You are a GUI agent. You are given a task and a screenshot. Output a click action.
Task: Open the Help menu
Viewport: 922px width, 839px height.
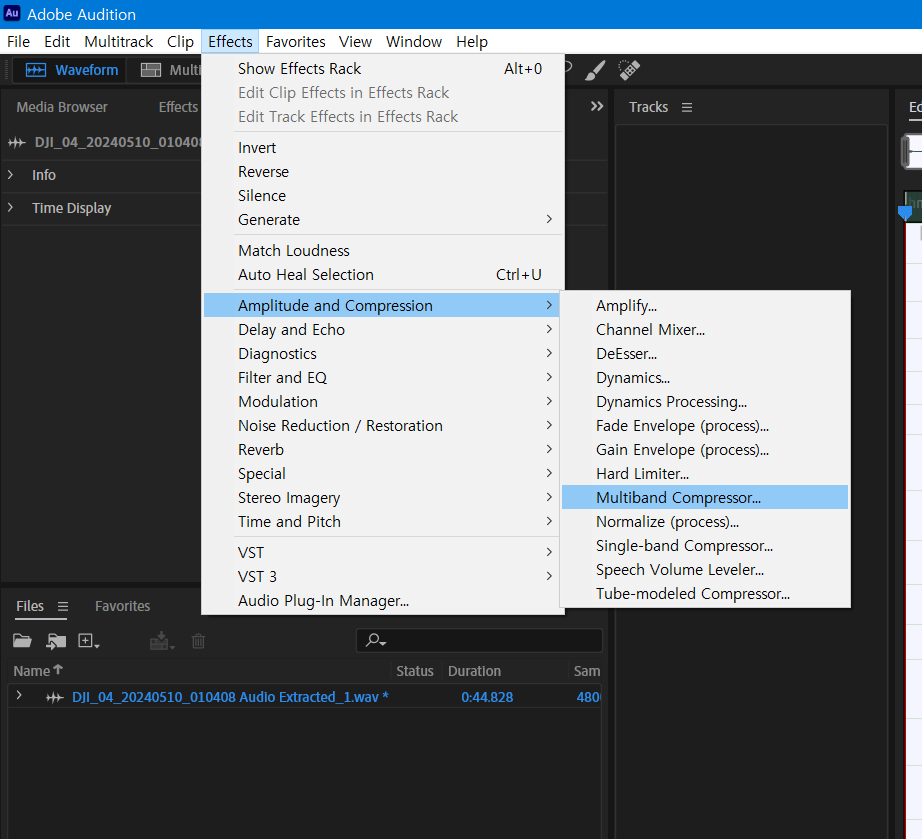[472, 42]
